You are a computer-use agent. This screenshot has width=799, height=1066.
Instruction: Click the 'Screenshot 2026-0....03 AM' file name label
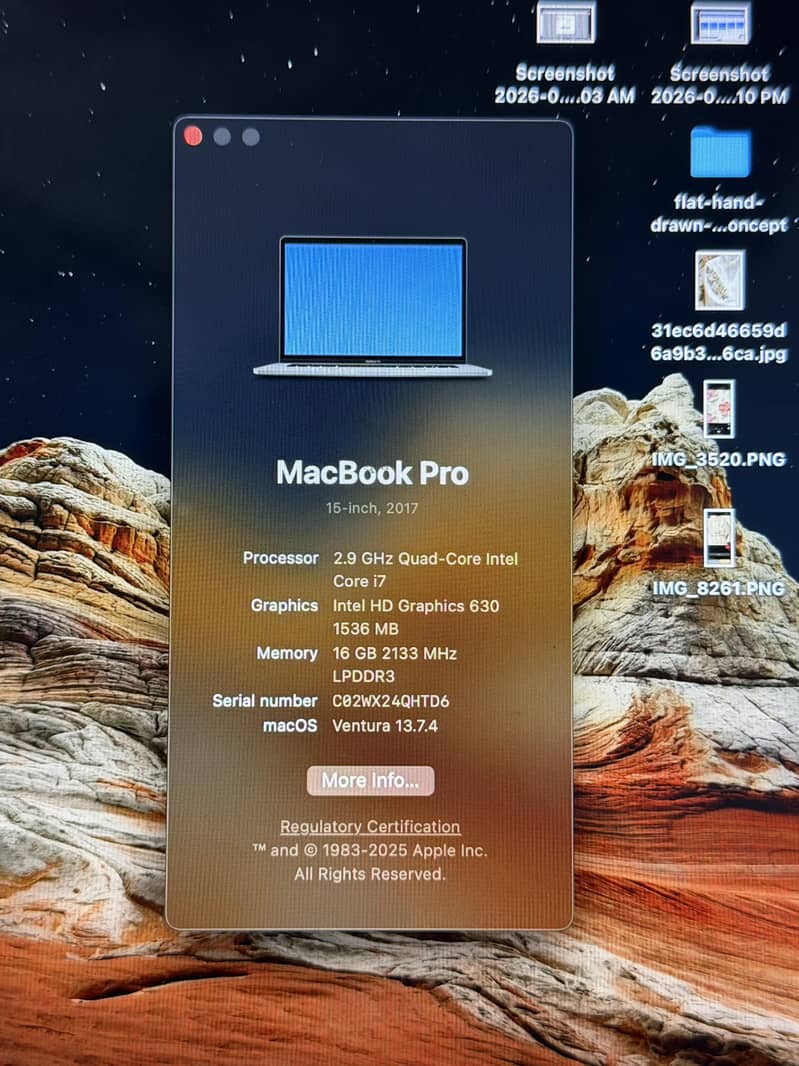point(565,84)
